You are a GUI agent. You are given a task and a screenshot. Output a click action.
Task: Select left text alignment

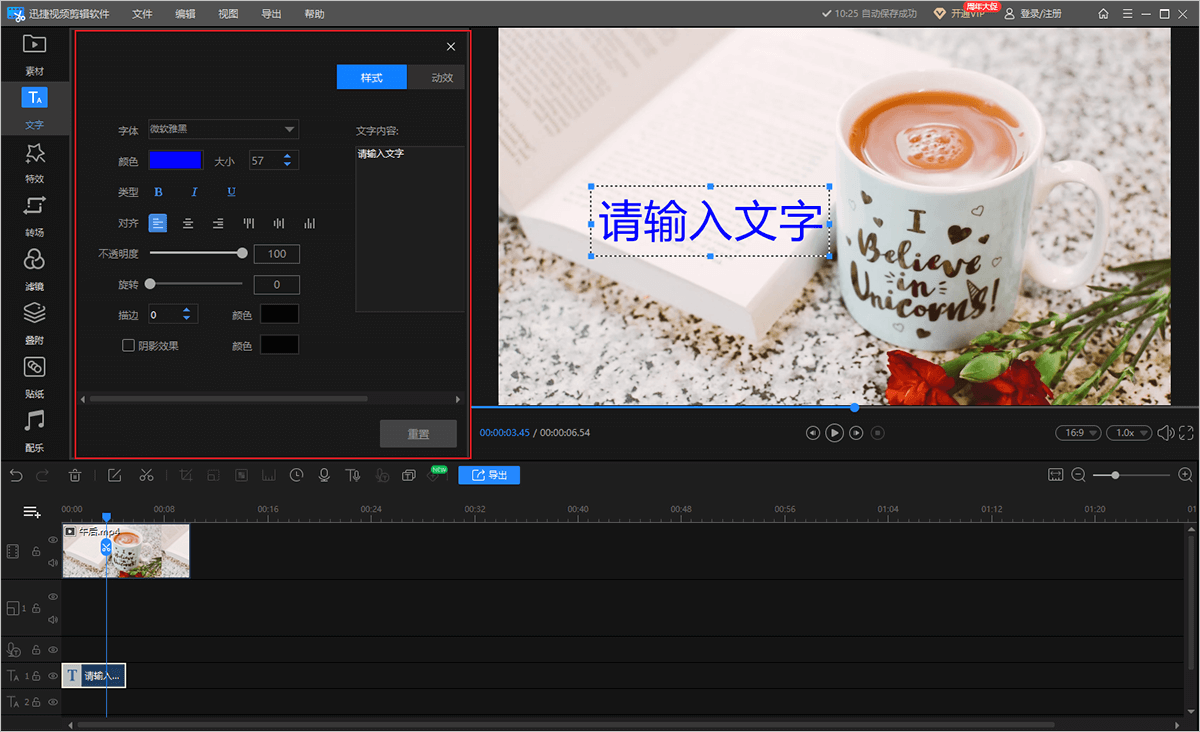click(x=158, y=223)
